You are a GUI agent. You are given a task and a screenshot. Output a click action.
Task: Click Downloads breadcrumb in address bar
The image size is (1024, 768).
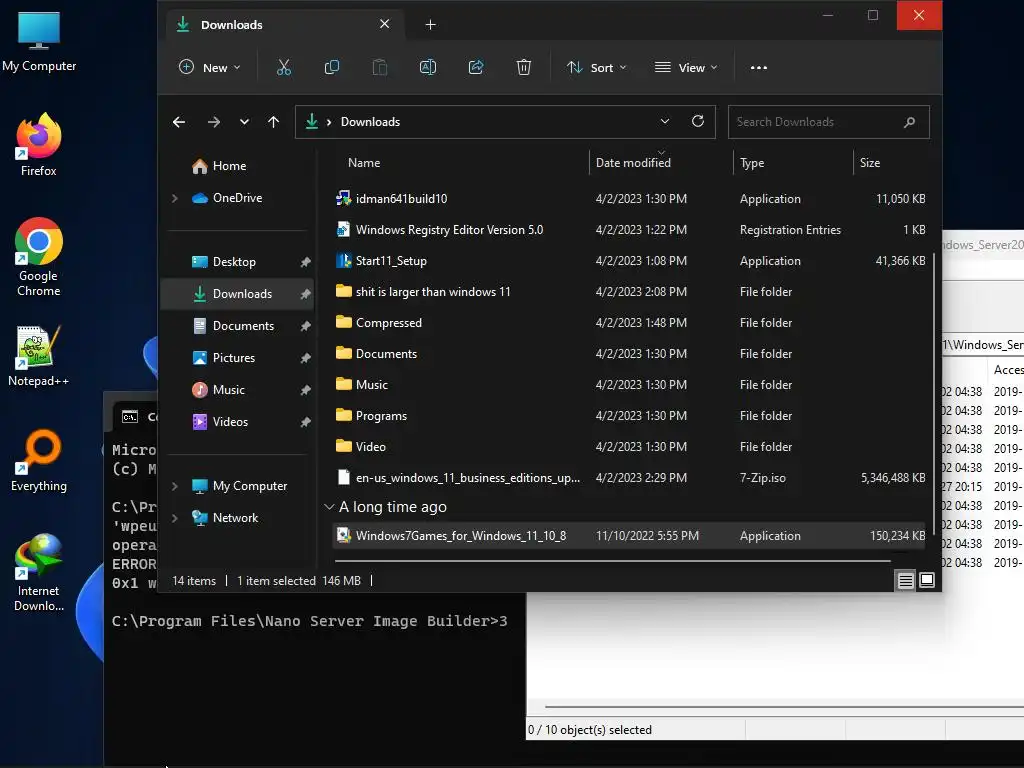point(370,122)
